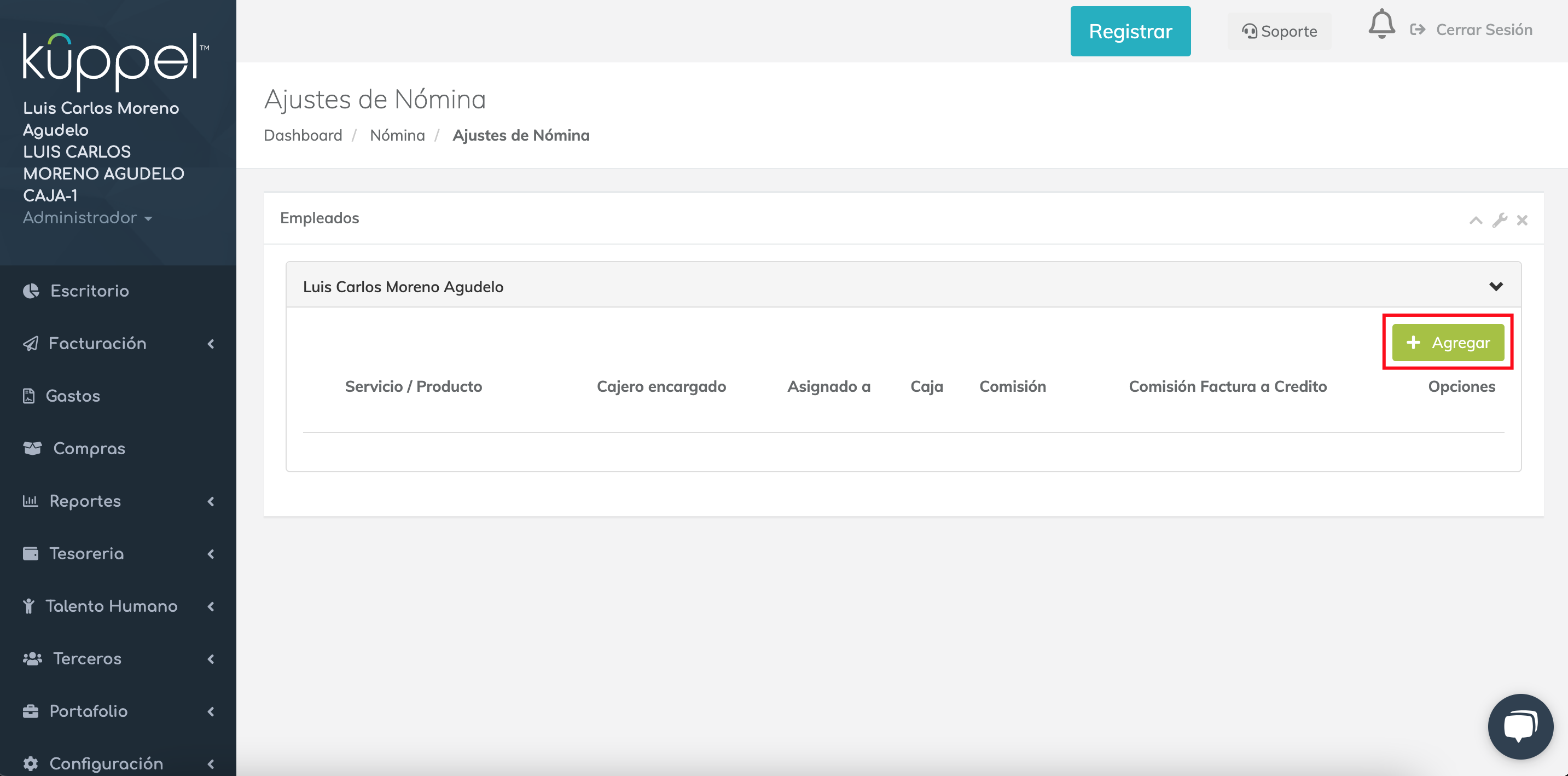Collapse Luis Carlos Moreno Agudelo accordion
The width and height of the screenshot is (1568, 776).
point(1496,287)
